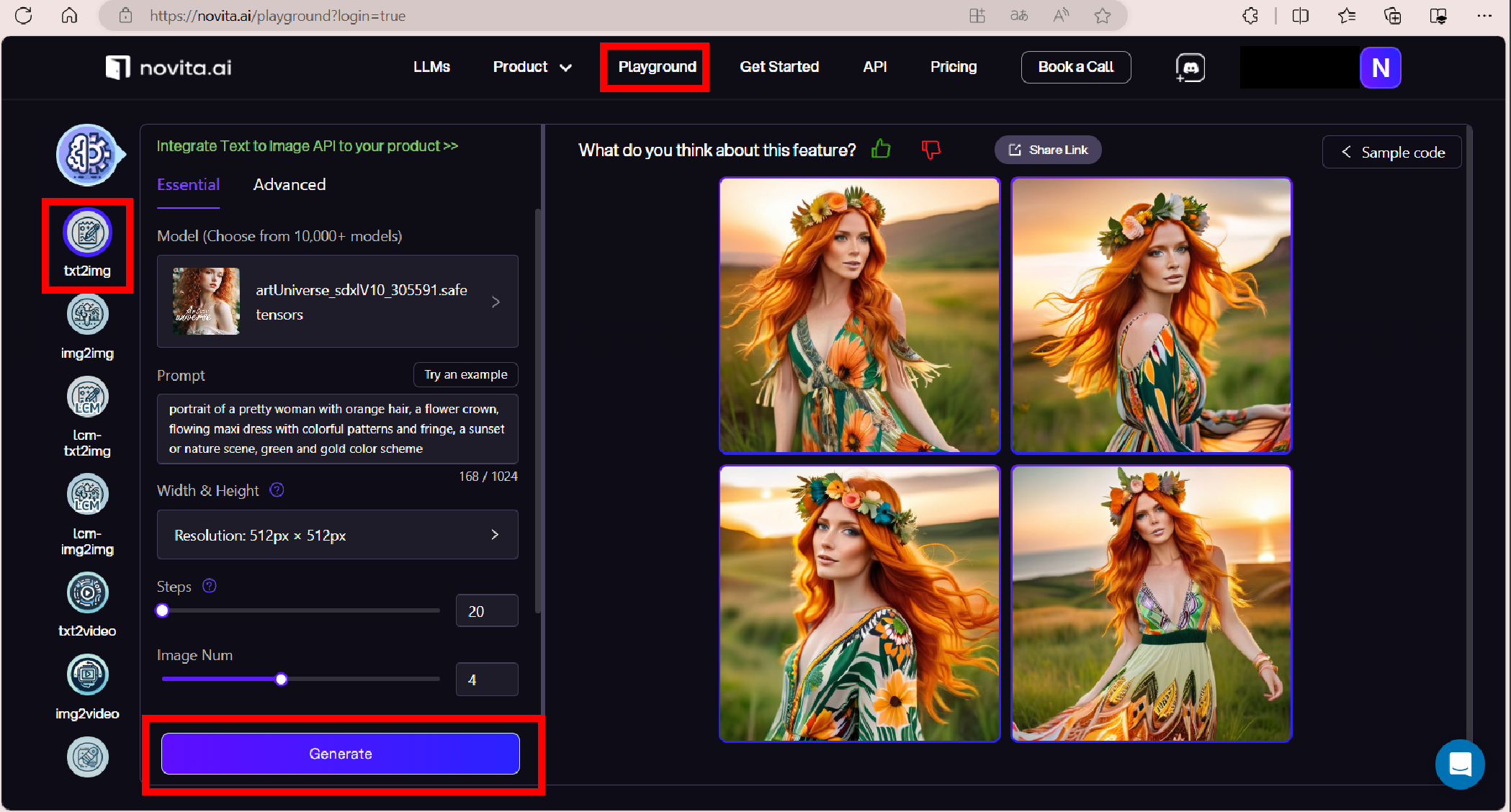This screenshot has height=812, width=1511.
Task: Click the Image Num slider handle
Action: (x=282, y=680)
